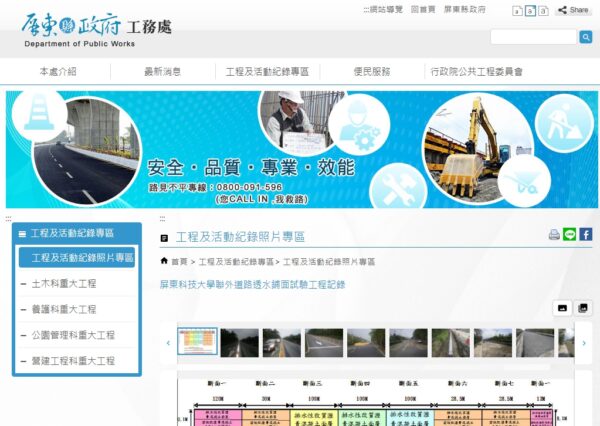Open the 最新消息 menu
Screen dimensions: 600x426
(163, 72)
